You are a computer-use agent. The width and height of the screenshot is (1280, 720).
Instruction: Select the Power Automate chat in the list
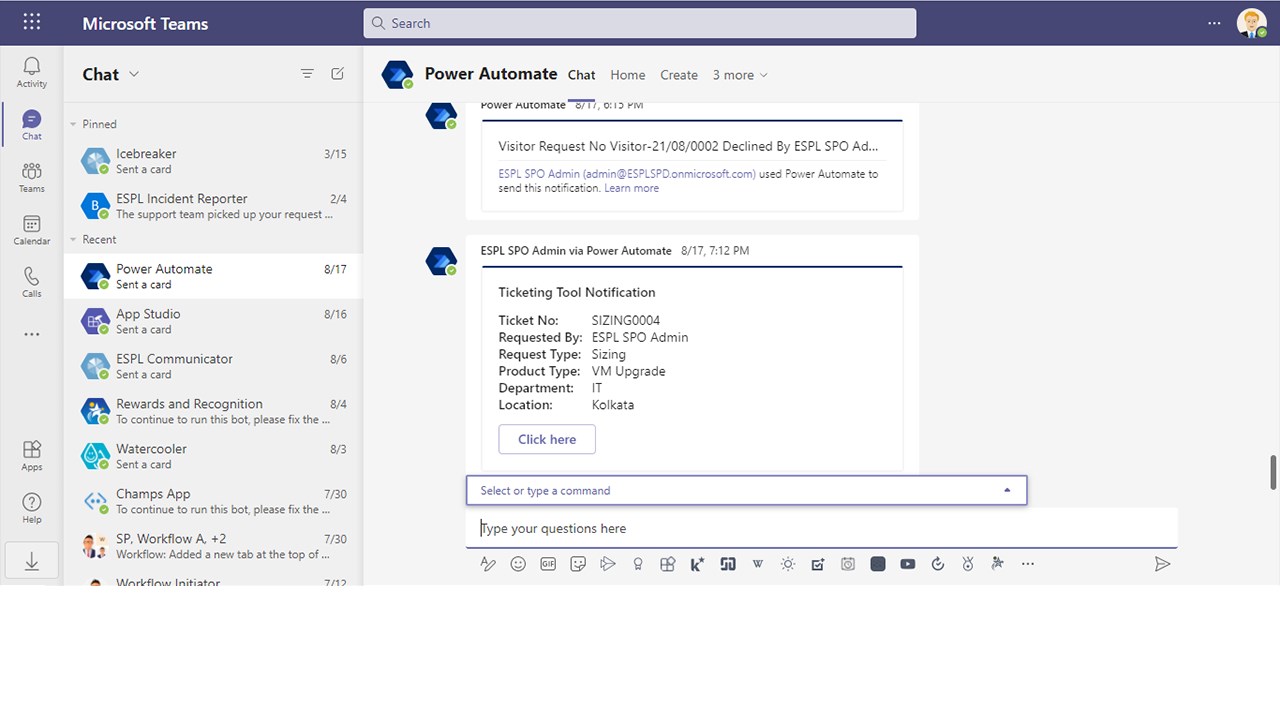click(x=213, y=276)
